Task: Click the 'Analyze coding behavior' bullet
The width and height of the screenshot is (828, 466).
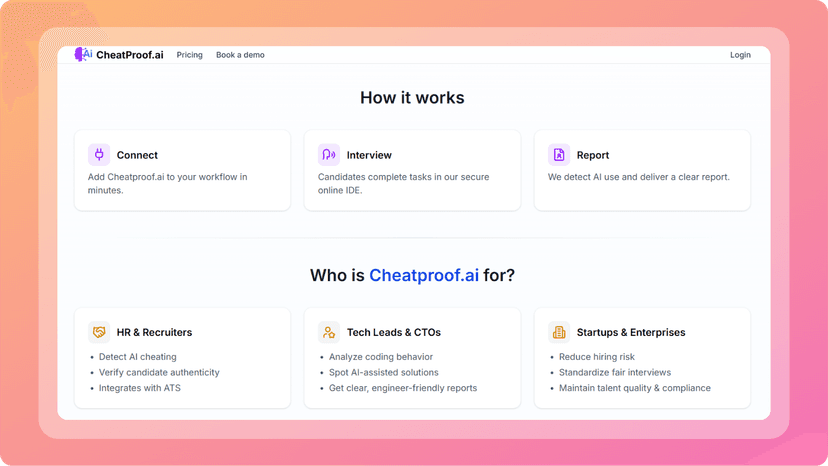Action: click(x=381, y=357)
